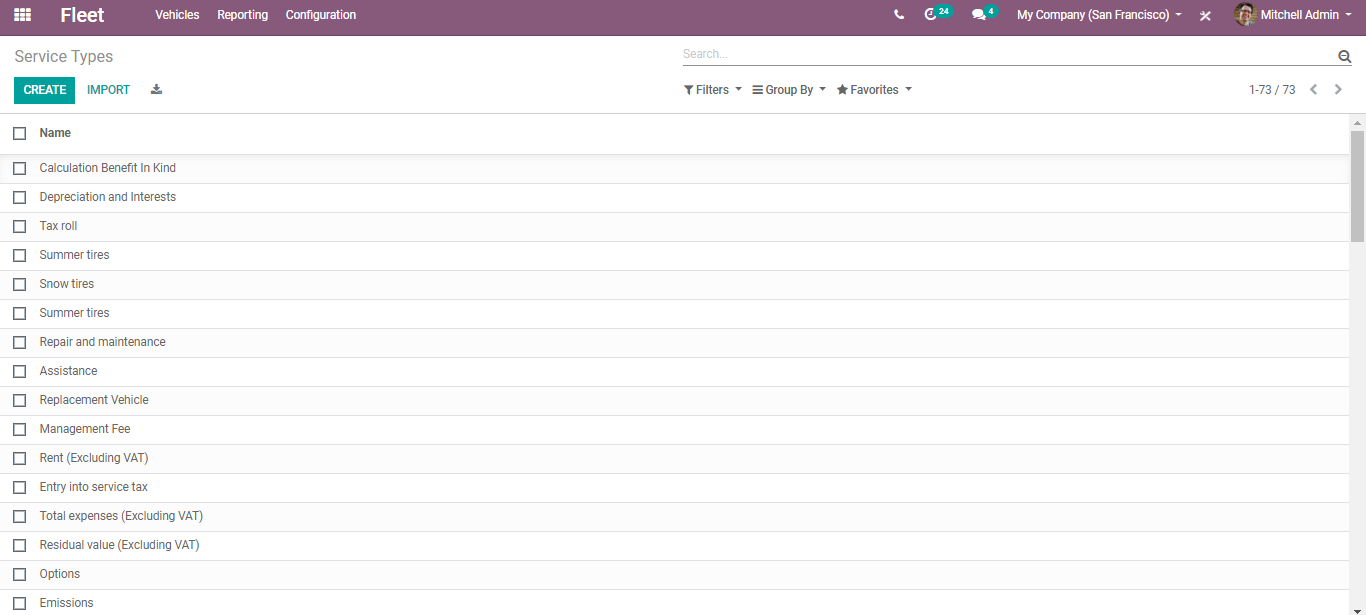The width and height of the screenshot is (1366, 615).
Task: Click the search magnifier icon
Action: point(1344,57)
